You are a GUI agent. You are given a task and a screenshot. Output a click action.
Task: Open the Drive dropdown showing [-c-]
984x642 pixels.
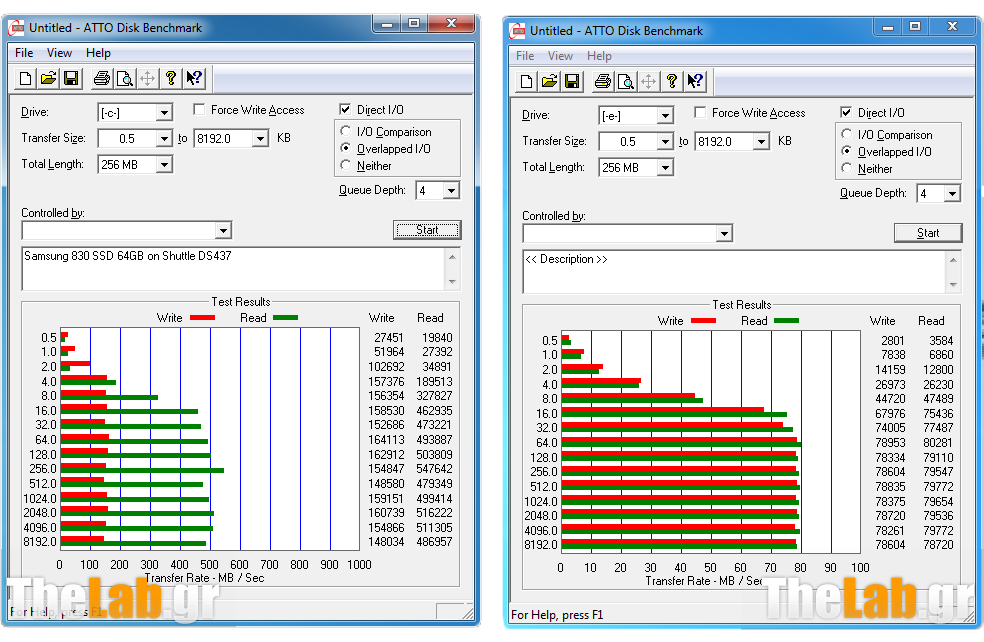pyautogui.click(x=164, y=113)
